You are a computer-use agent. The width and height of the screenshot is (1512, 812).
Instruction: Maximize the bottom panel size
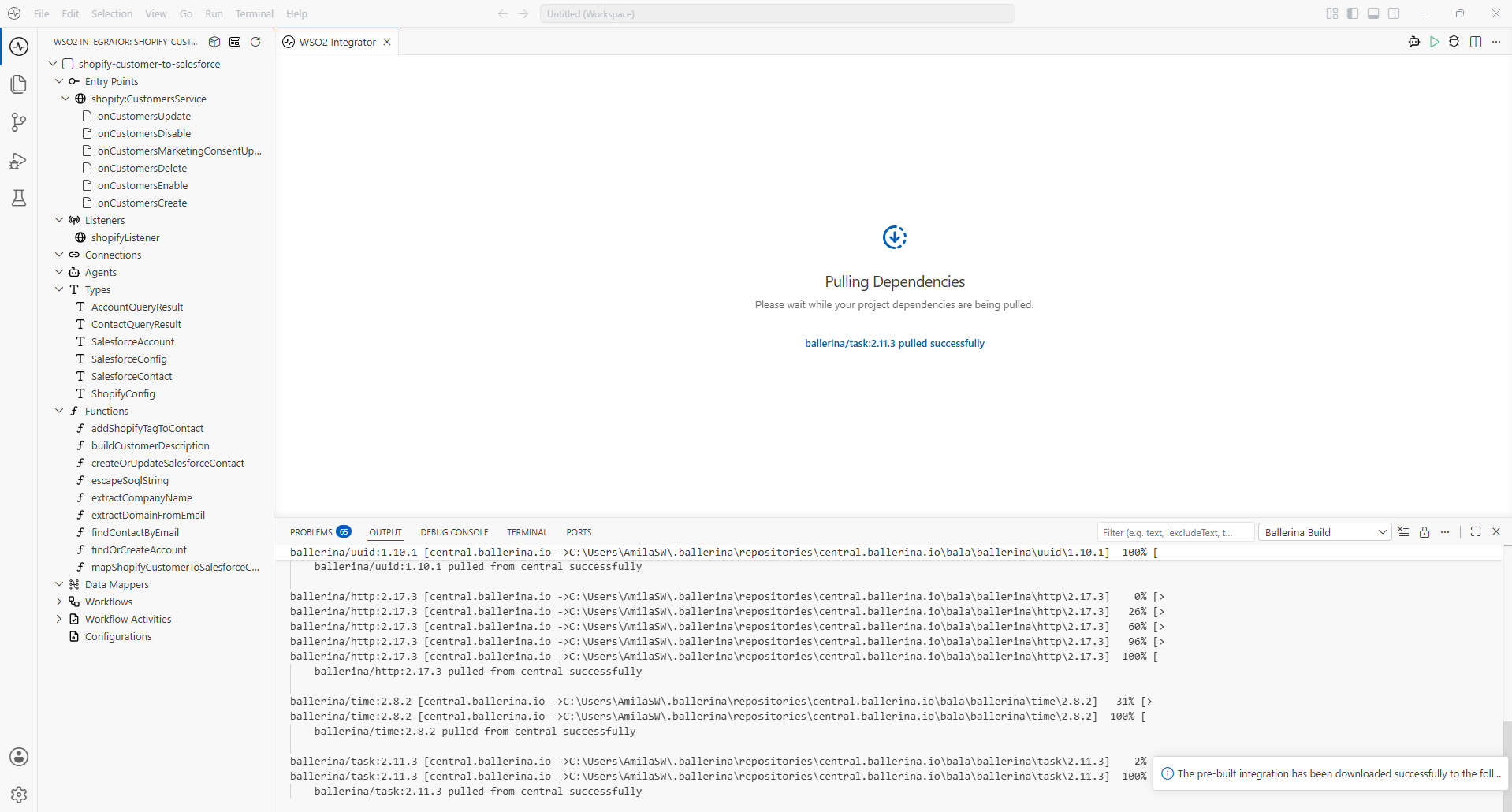point(1476,532)
